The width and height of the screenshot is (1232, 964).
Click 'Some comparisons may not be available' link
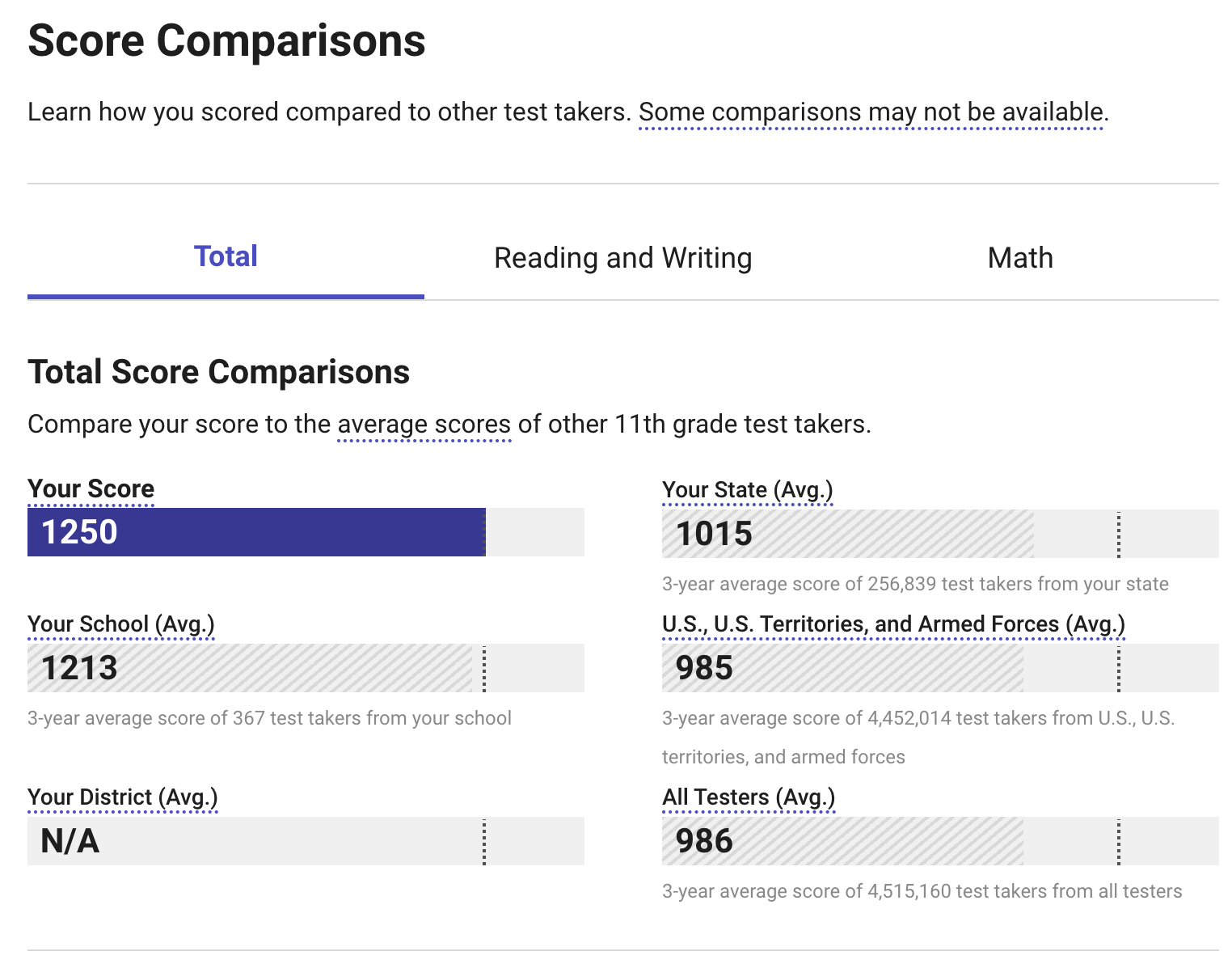[871, 112]
